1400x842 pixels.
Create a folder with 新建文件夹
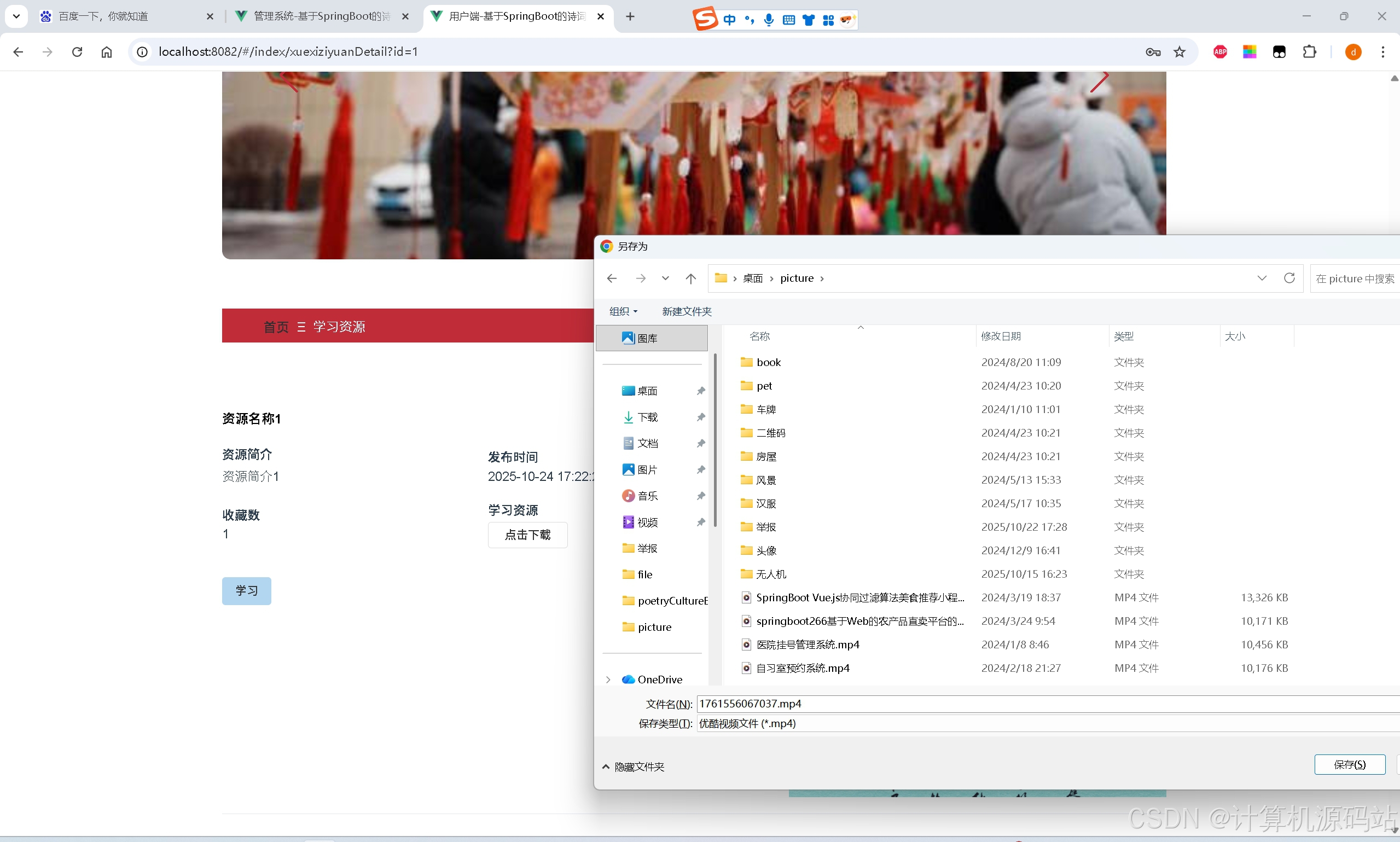point(687,311)
